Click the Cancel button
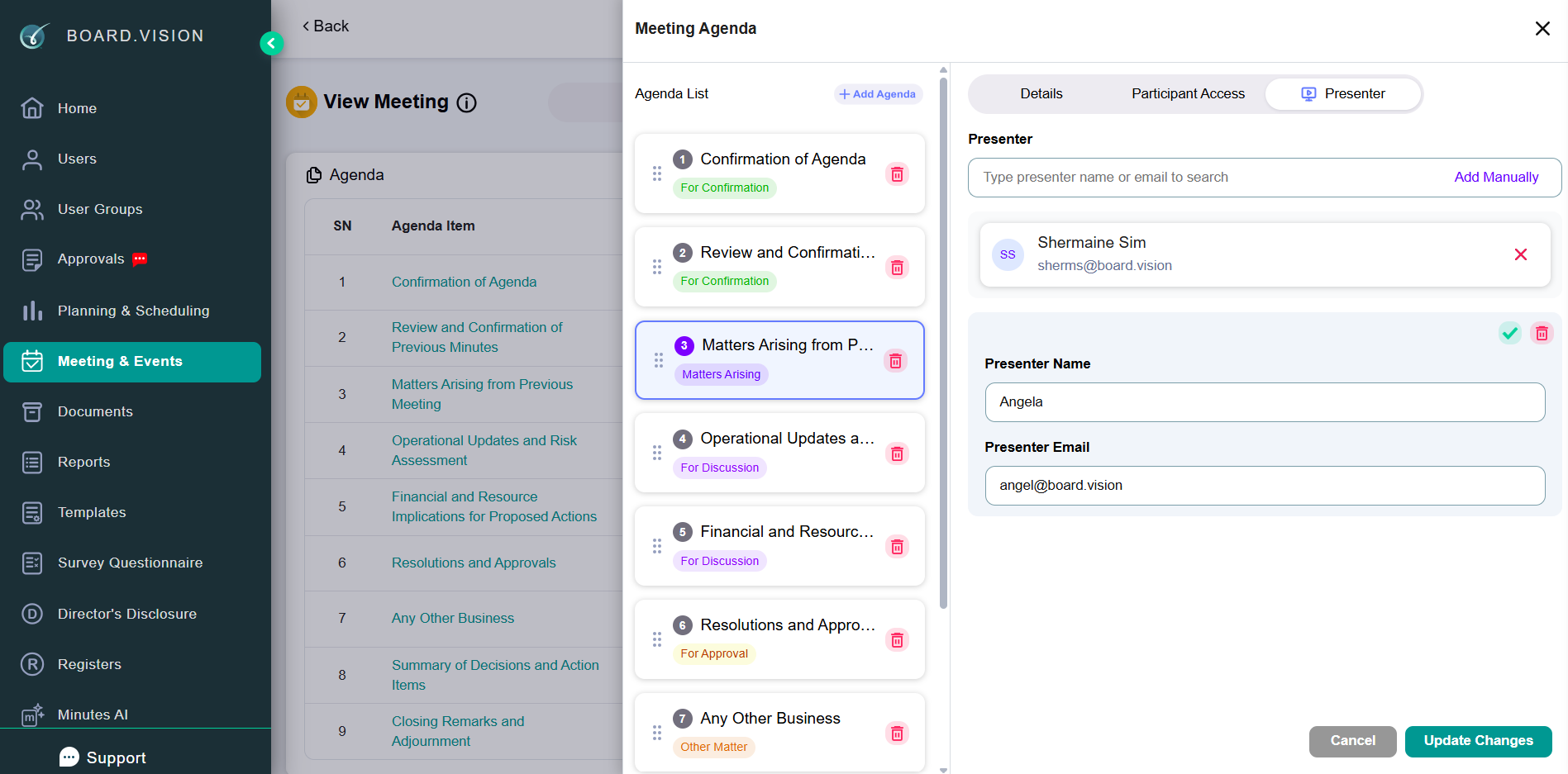The height and width of the screenshot is (774, 1568). point(1352,741)
